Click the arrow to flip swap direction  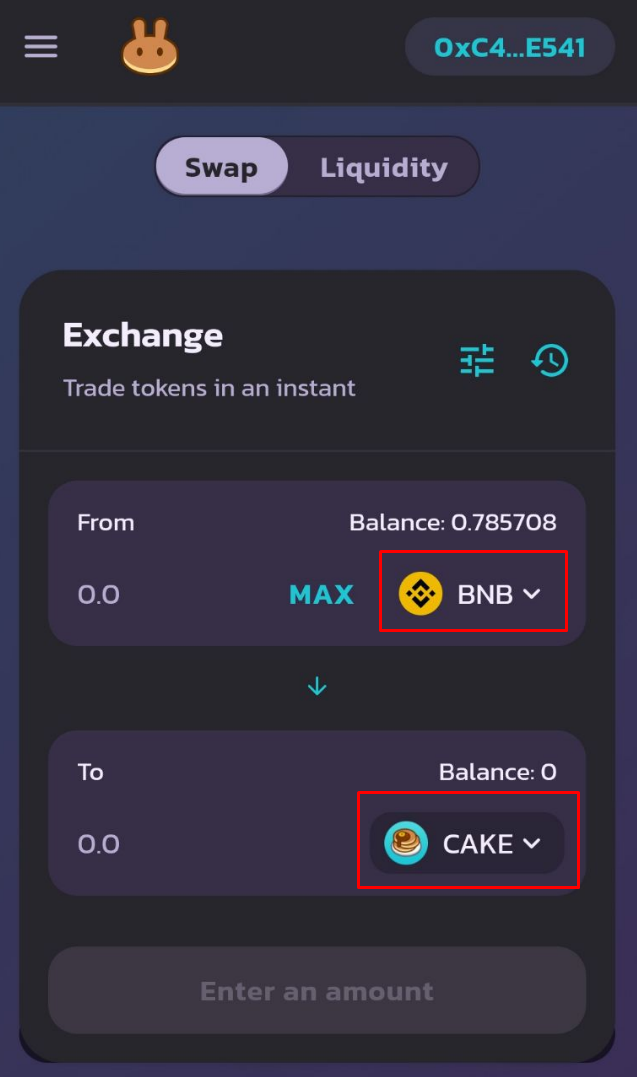(317, 686)
